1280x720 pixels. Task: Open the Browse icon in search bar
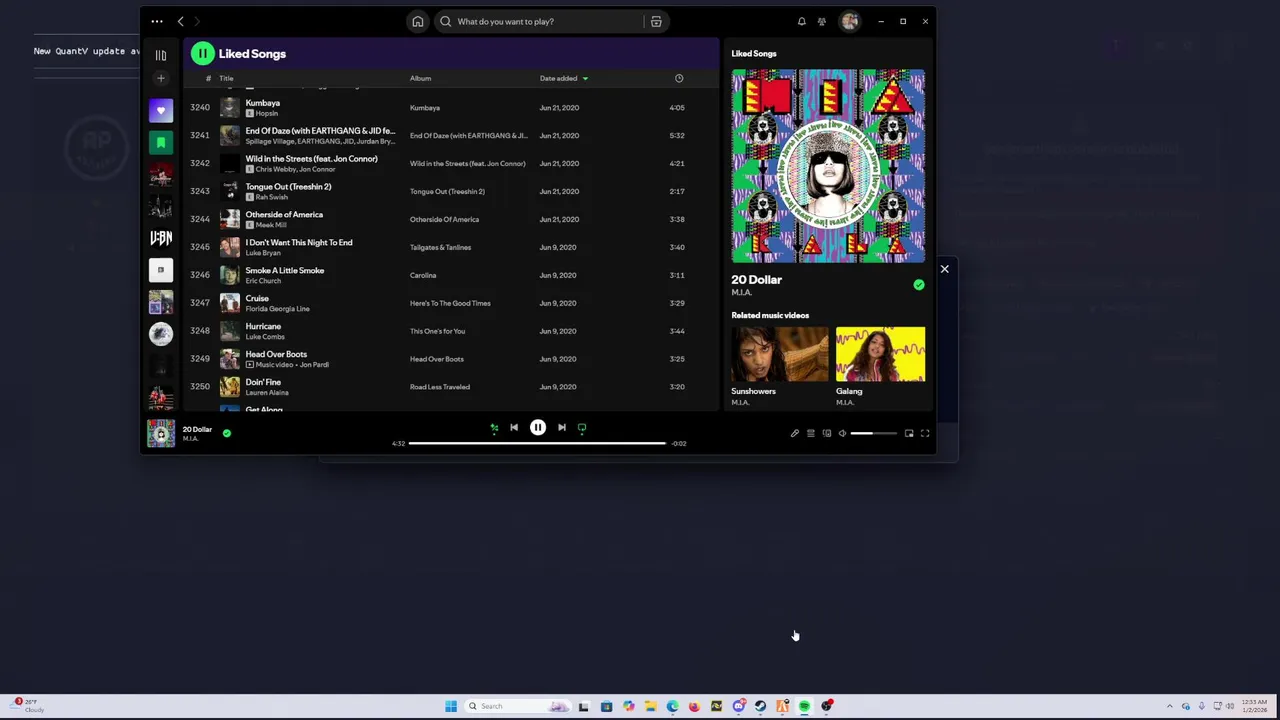[x=656, y=21]
